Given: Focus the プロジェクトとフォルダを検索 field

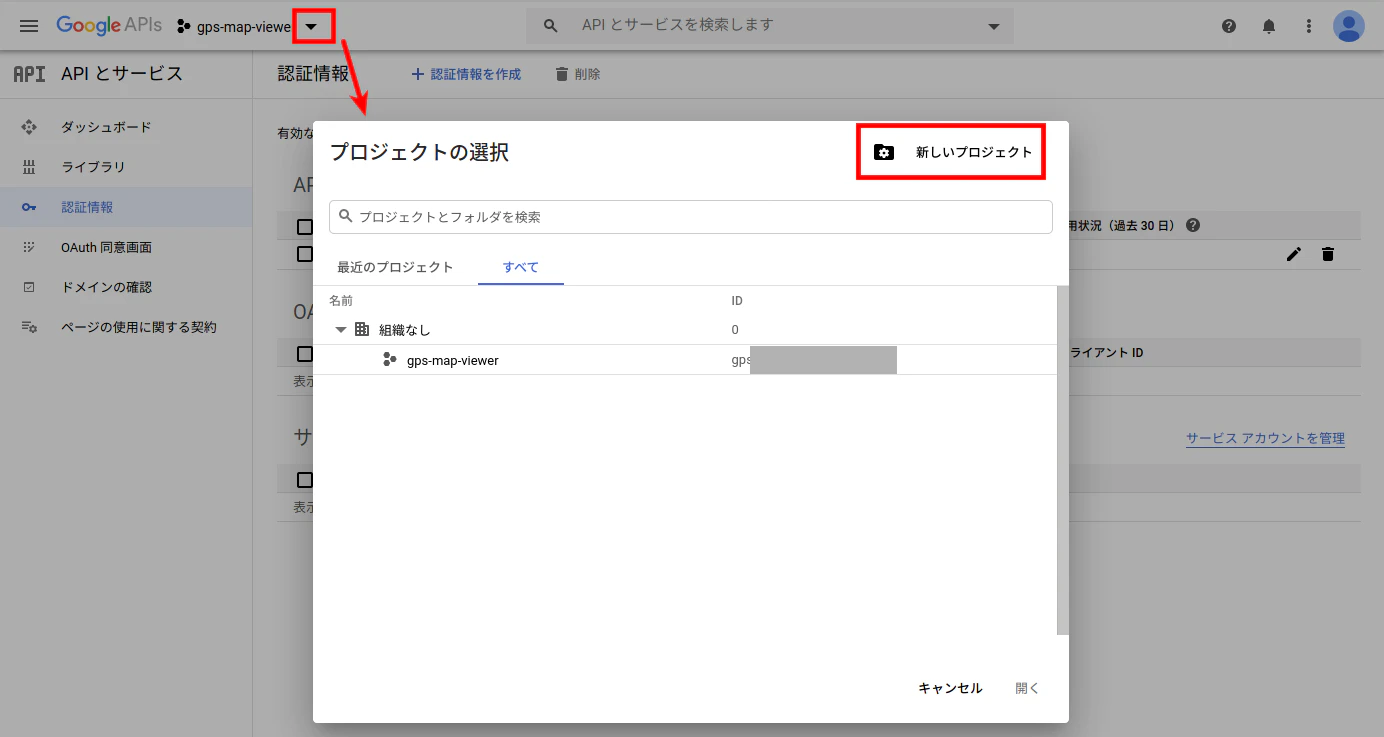Looking at the screenshot, I should click(x=691, y=217).
